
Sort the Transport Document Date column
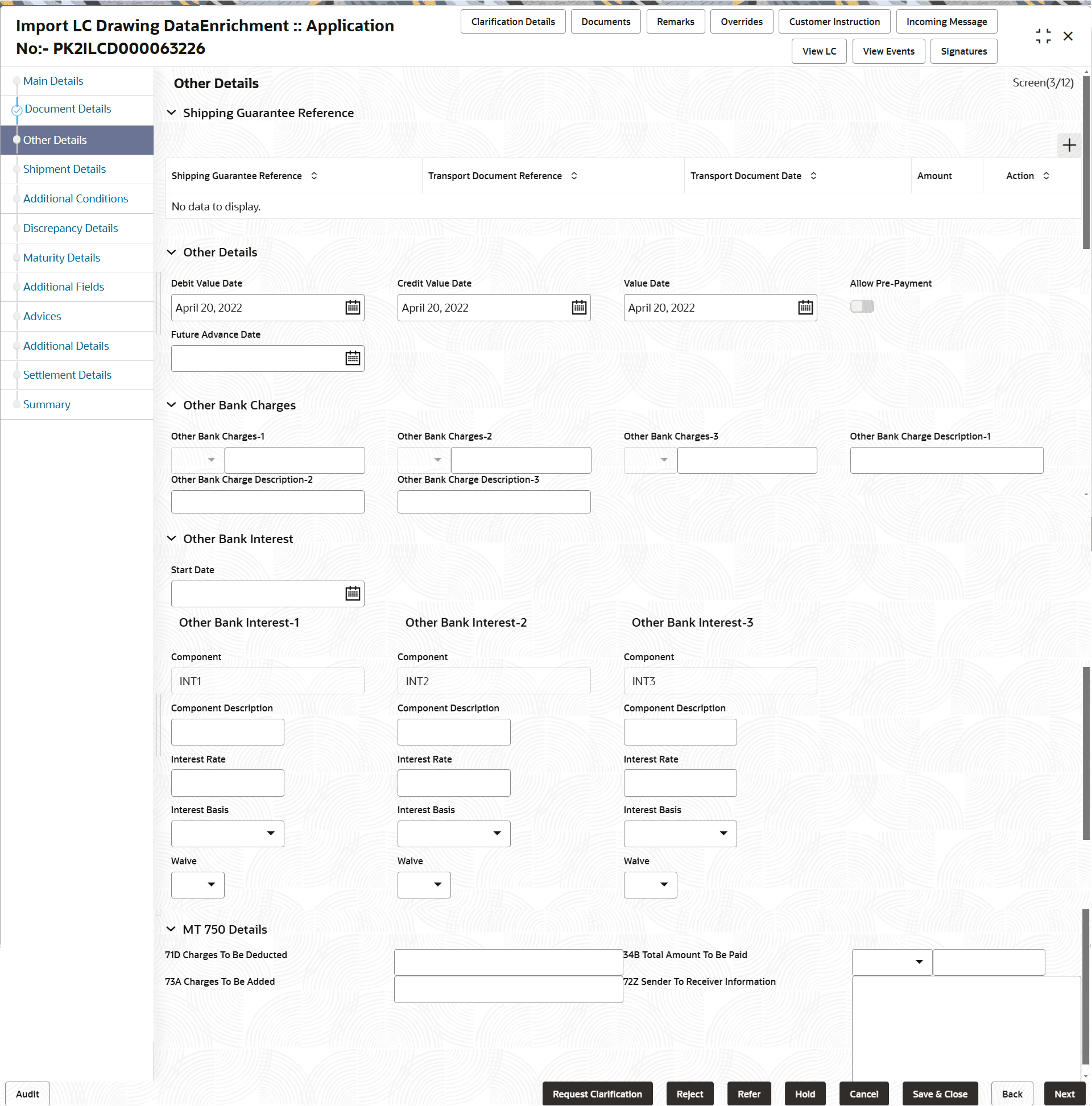(814, 176)
